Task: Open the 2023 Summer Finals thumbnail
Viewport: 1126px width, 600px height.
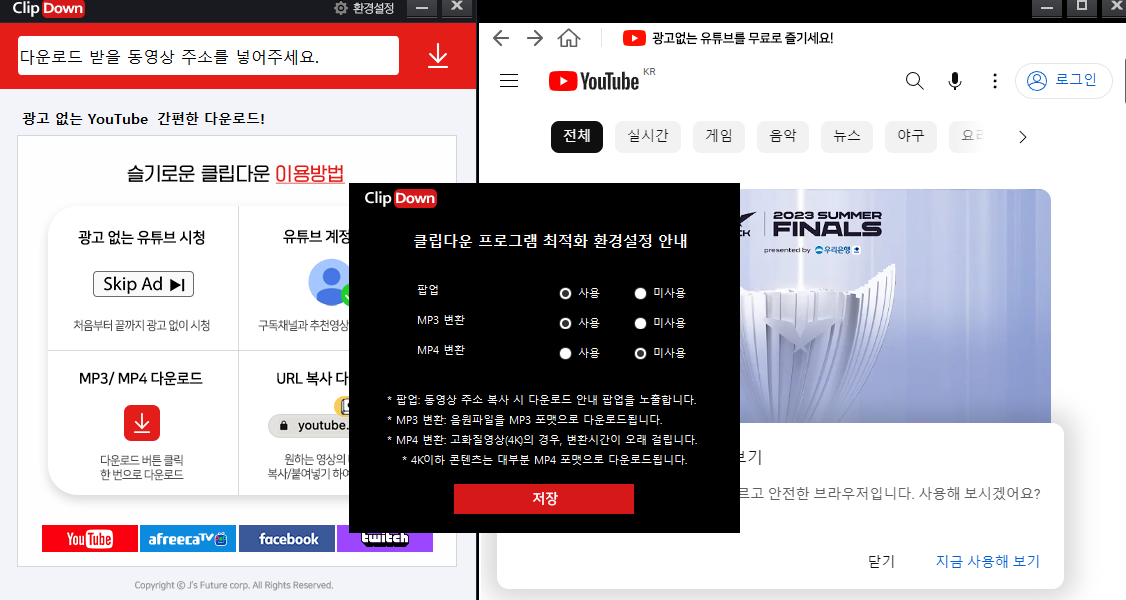Action: [x=895, y=305]
